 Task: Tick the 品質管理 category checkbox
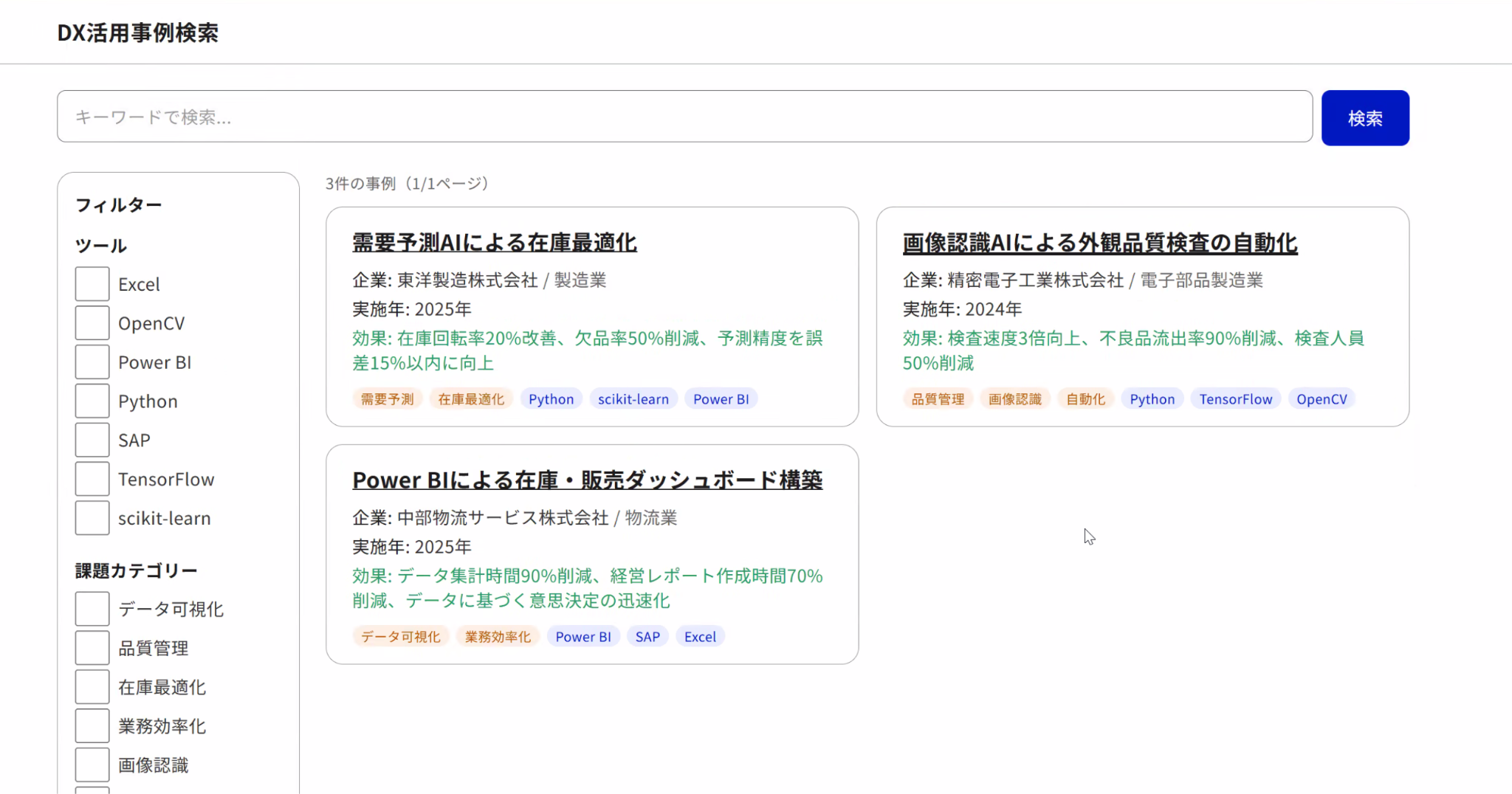92,648
